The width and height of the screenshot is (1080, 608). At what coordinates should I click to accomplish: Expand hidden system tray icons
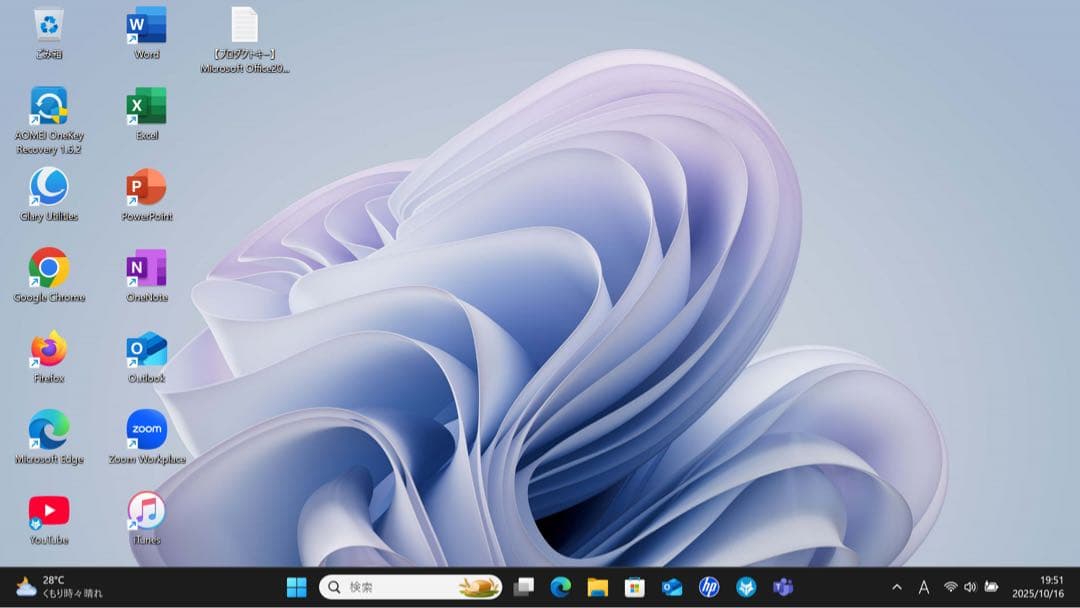(x=897, y=587)
